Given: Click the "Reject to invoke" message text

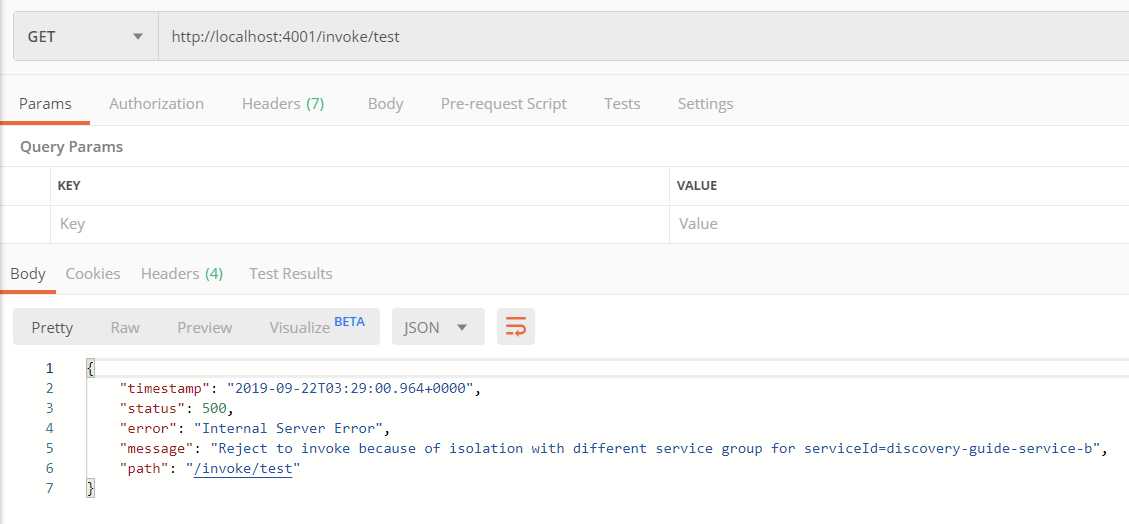Looking at the screenshot, I should pos(655,448).
